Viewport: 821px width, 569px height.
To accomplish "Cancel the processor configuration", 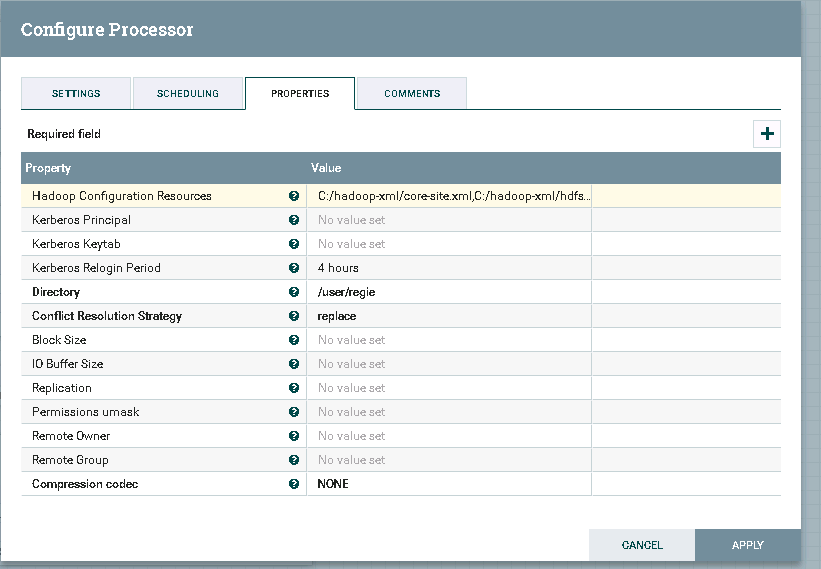I will tap(642, 545).
